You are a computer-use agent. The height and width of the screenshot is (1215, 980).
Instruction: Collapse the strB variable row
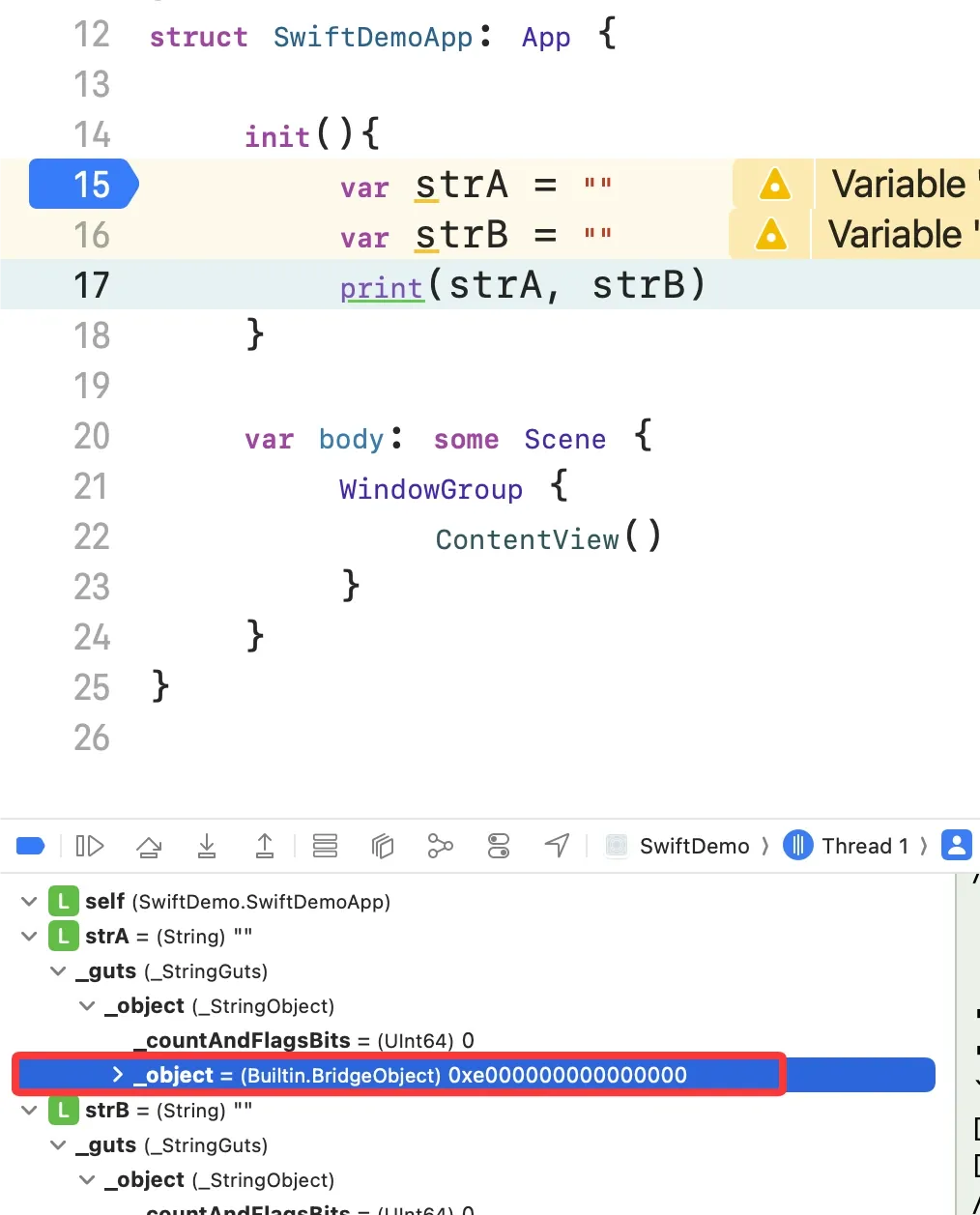click(29, 1111)
